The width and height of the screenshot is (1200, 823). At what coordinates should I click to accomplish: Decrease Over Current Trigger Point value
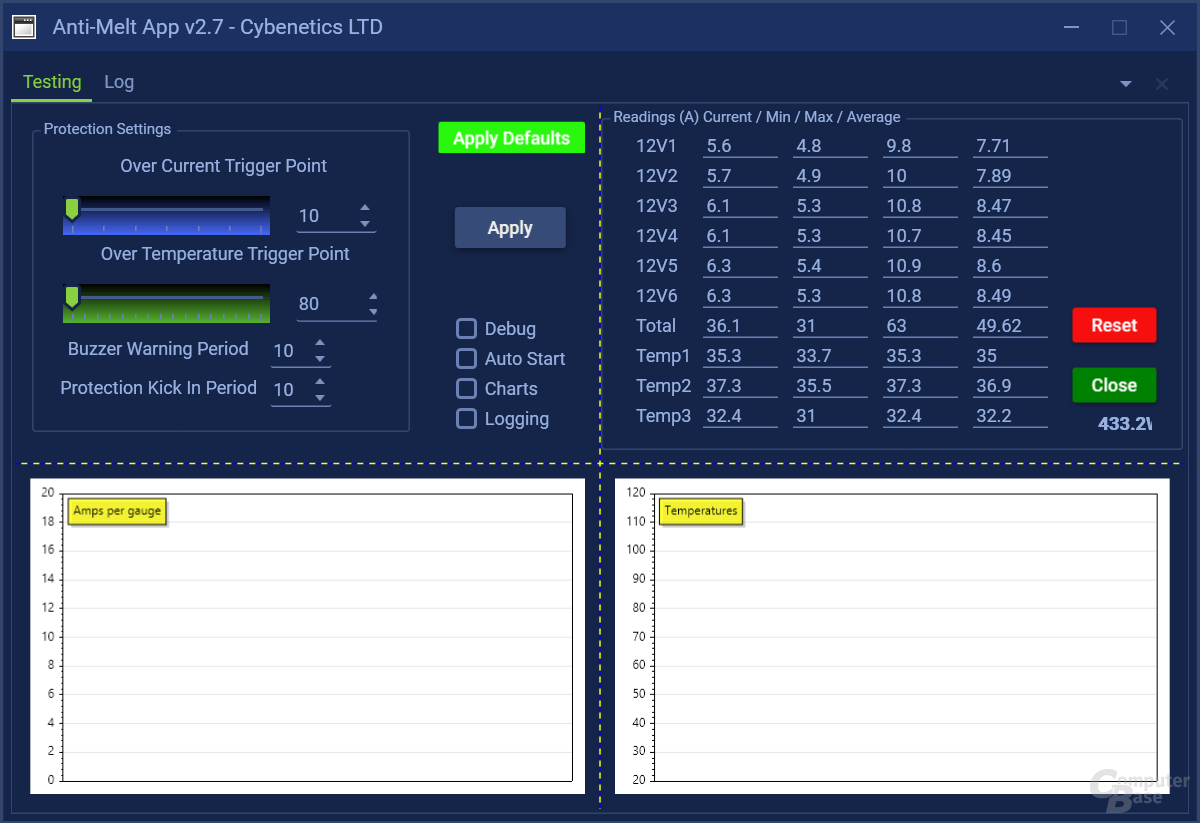pos(365,224)
